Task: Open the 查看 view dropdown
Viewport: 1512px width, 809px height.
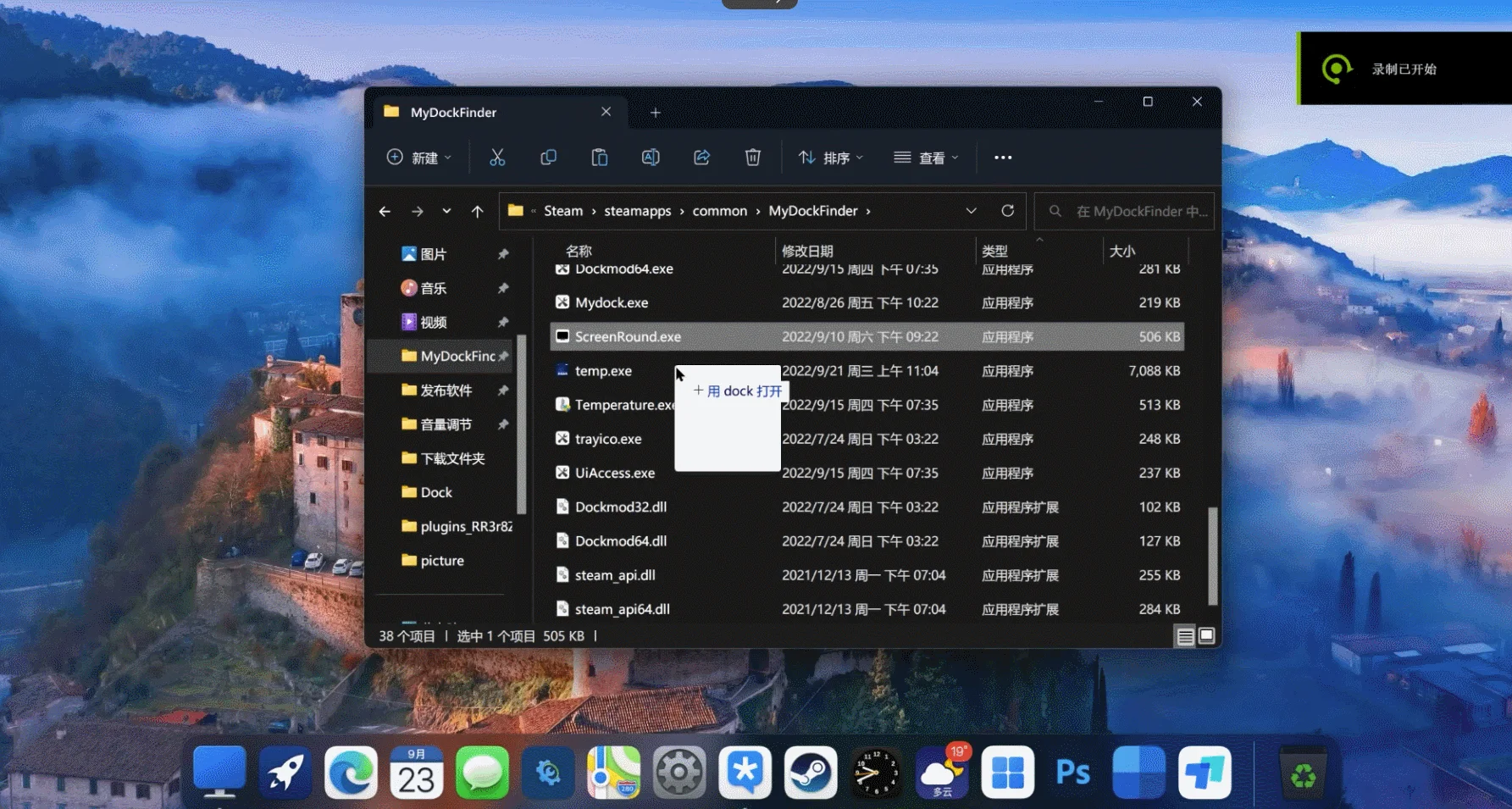Action: coord(926,158)
